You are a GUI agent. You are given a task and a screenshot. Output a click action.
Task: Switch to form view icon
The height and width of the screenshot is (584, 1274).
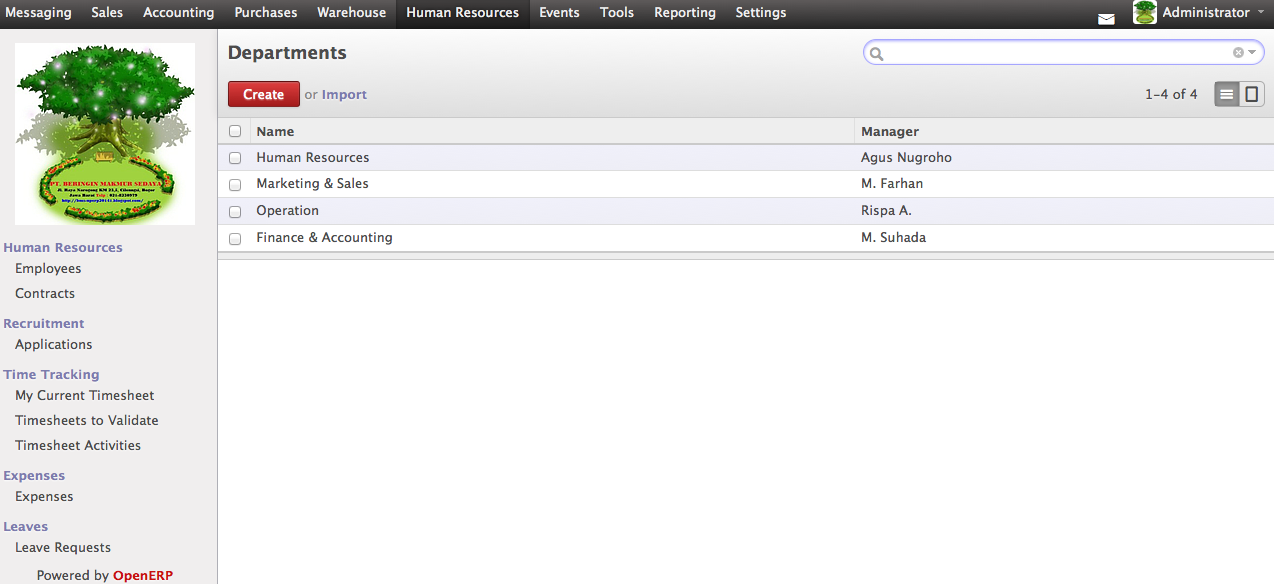[x=1252, y=94]
